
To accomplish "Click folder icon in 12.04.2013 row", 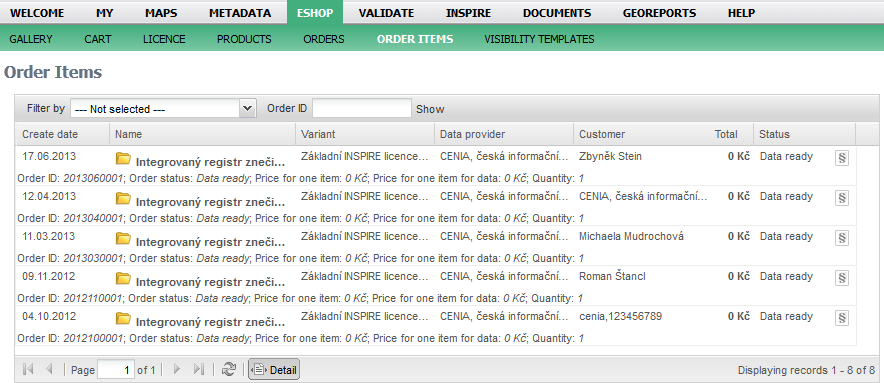I will point(123,198).
